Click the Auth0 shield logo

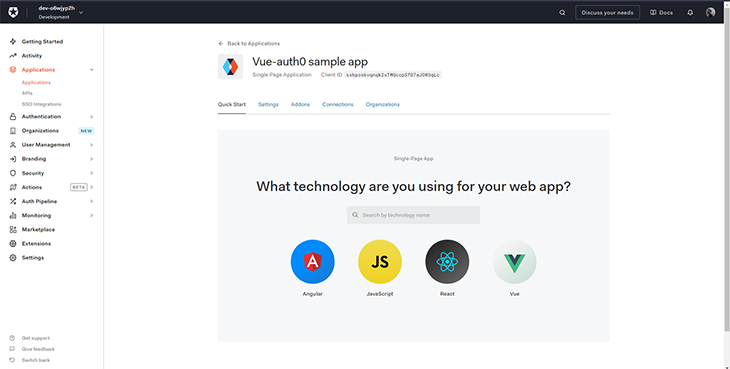tap(13, 13)
